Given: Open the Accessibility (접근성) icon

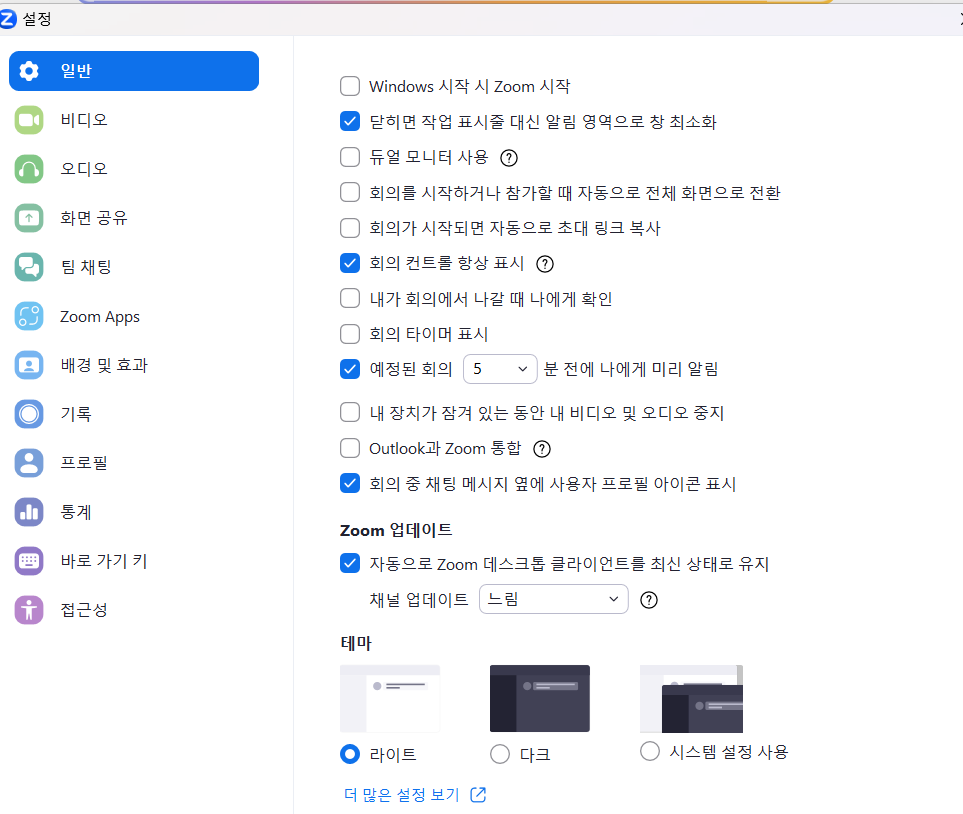Looking at the screenshot, I should [29, 610].
